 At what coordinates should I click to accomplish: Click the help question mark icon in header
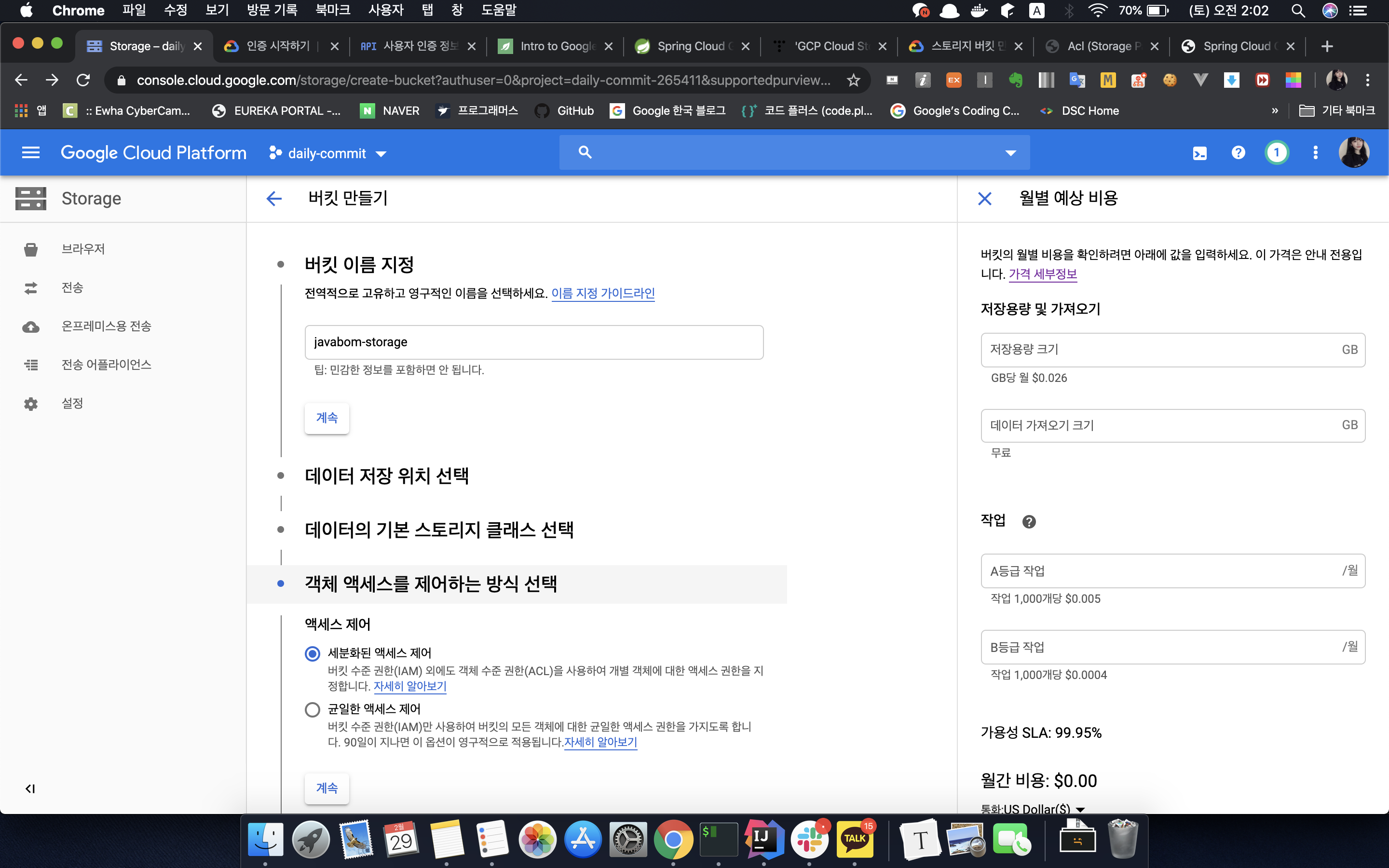pyautogui.click(x=1238, y=153)
